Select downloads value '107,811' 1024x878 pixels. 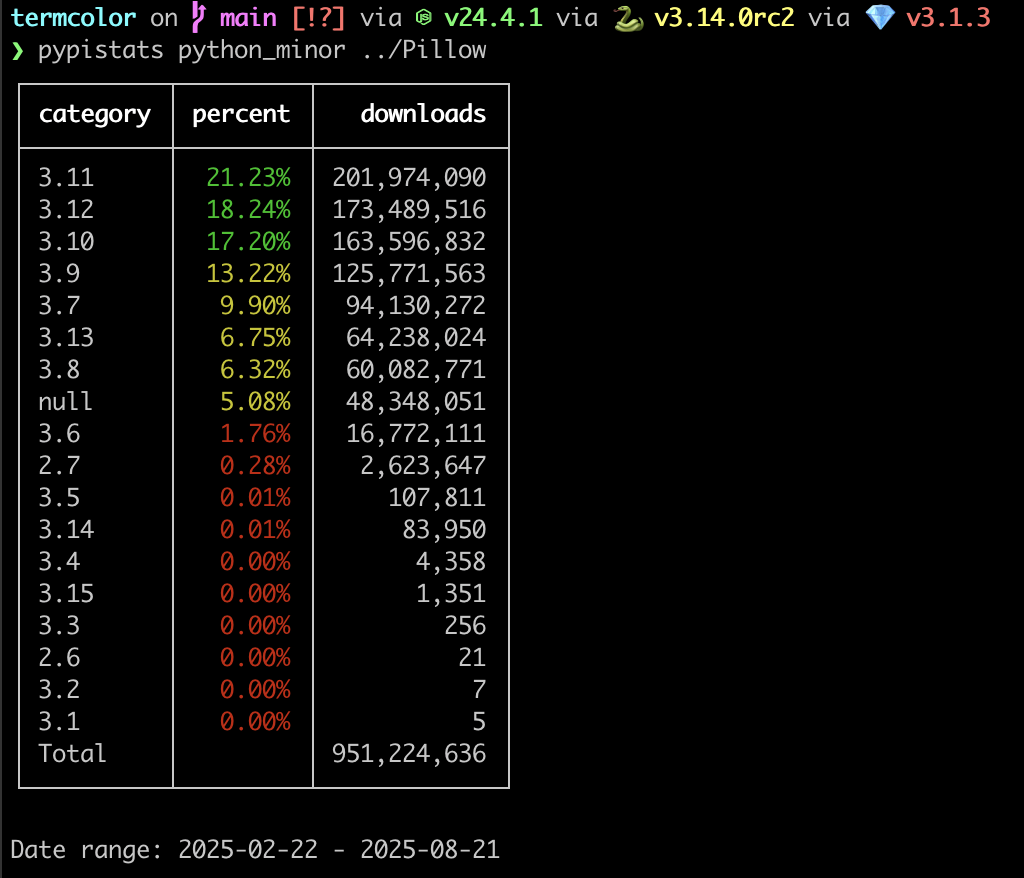[437, 498]
